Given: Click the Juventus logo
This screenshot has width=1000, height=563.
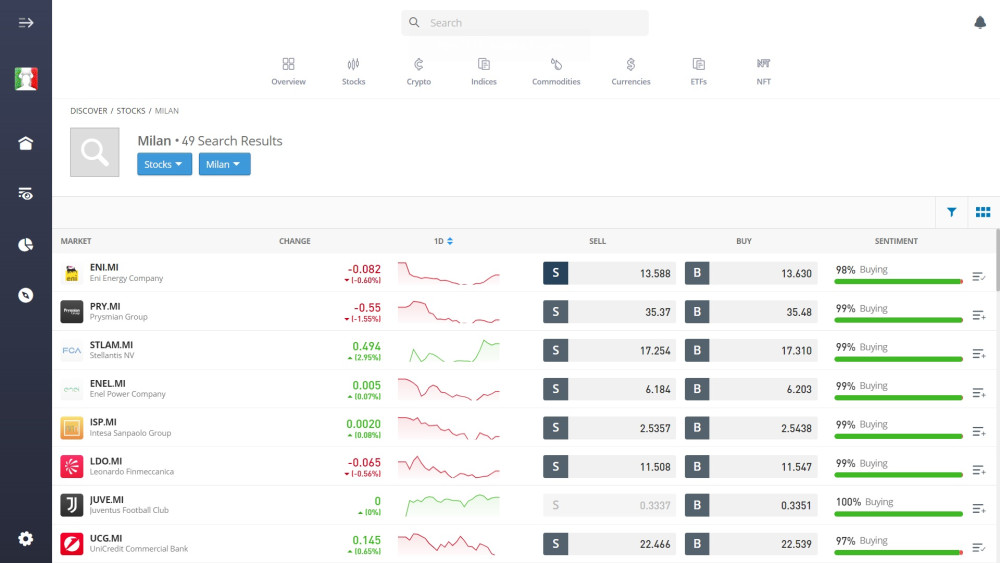Looking at the screenshot, I should pos(71,505).
